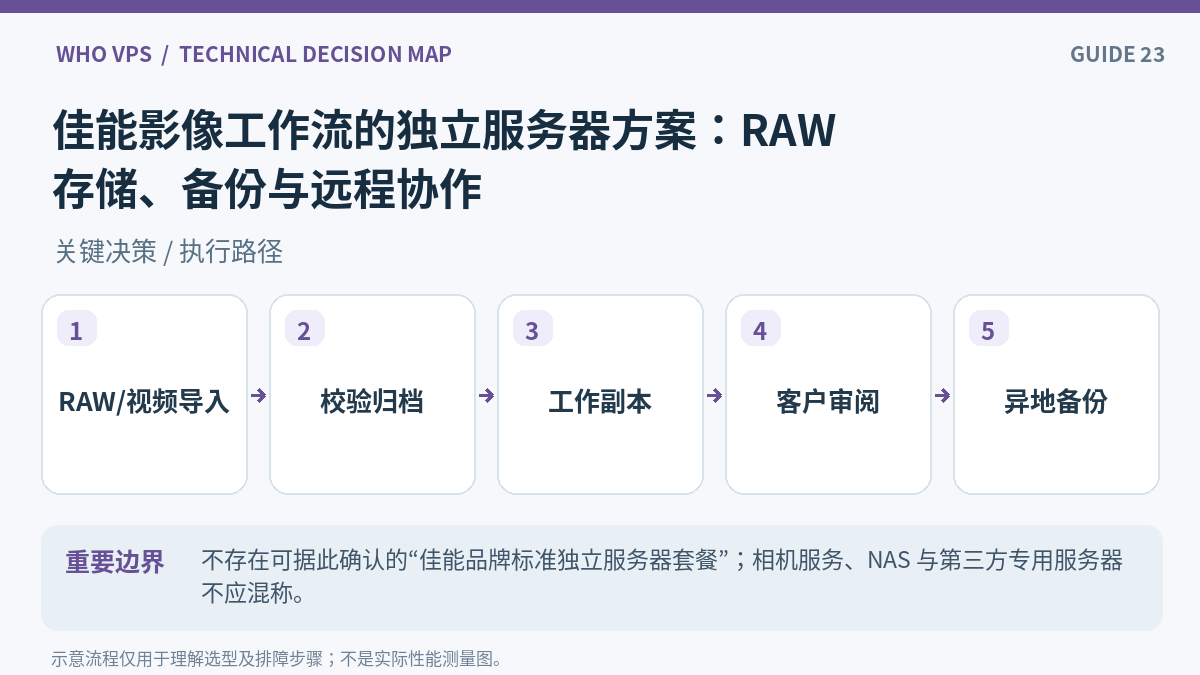Select the 校验归档 step card
This screenshot has height=675, width=1200.
(372, 394)
